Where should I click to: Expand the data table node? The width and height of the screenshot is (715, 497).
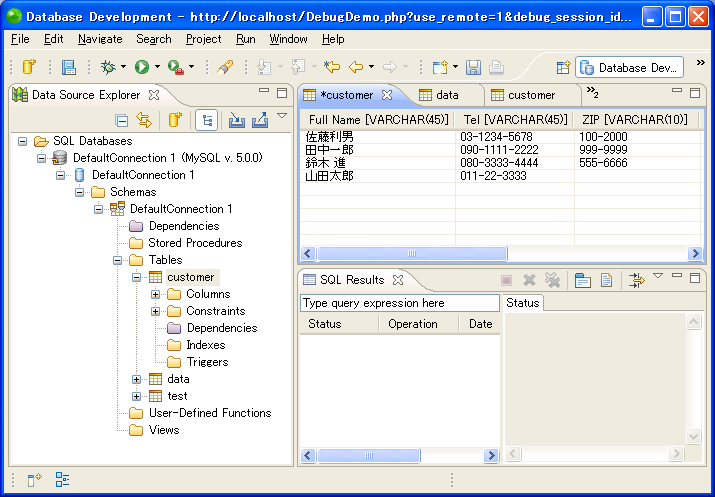[137, 379]
